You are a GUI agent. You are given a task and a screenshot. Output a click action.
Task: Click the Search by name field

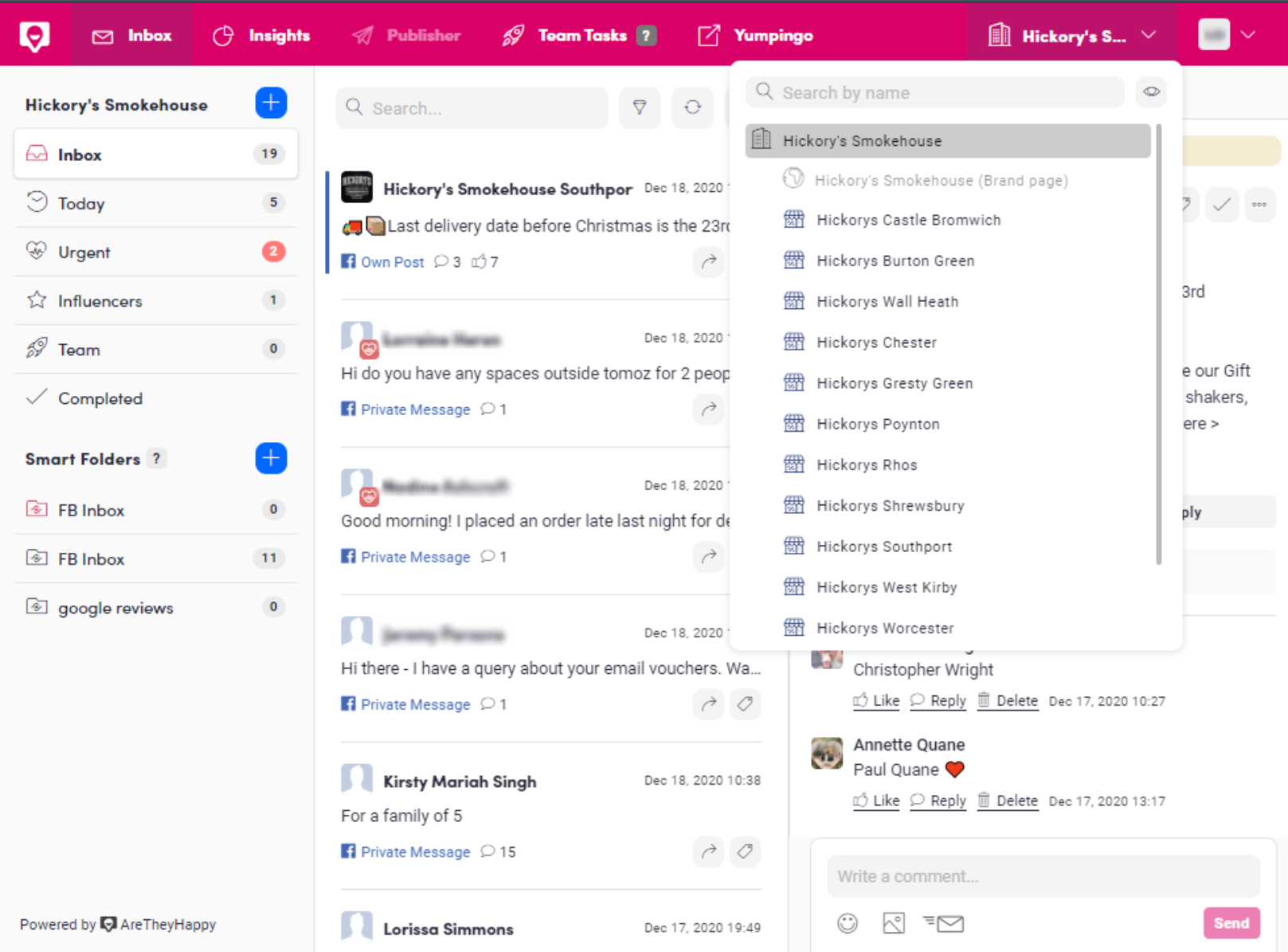click(935, 92)
